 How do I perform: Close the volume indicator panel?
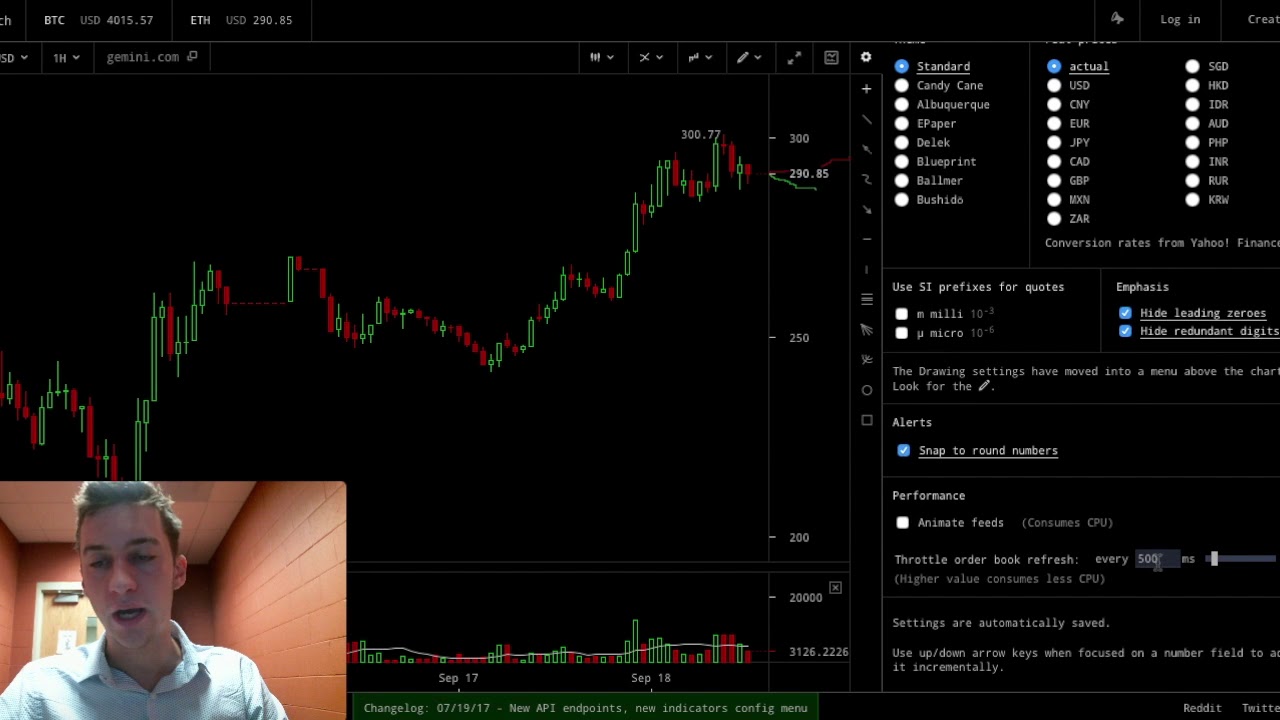(835, 588)
